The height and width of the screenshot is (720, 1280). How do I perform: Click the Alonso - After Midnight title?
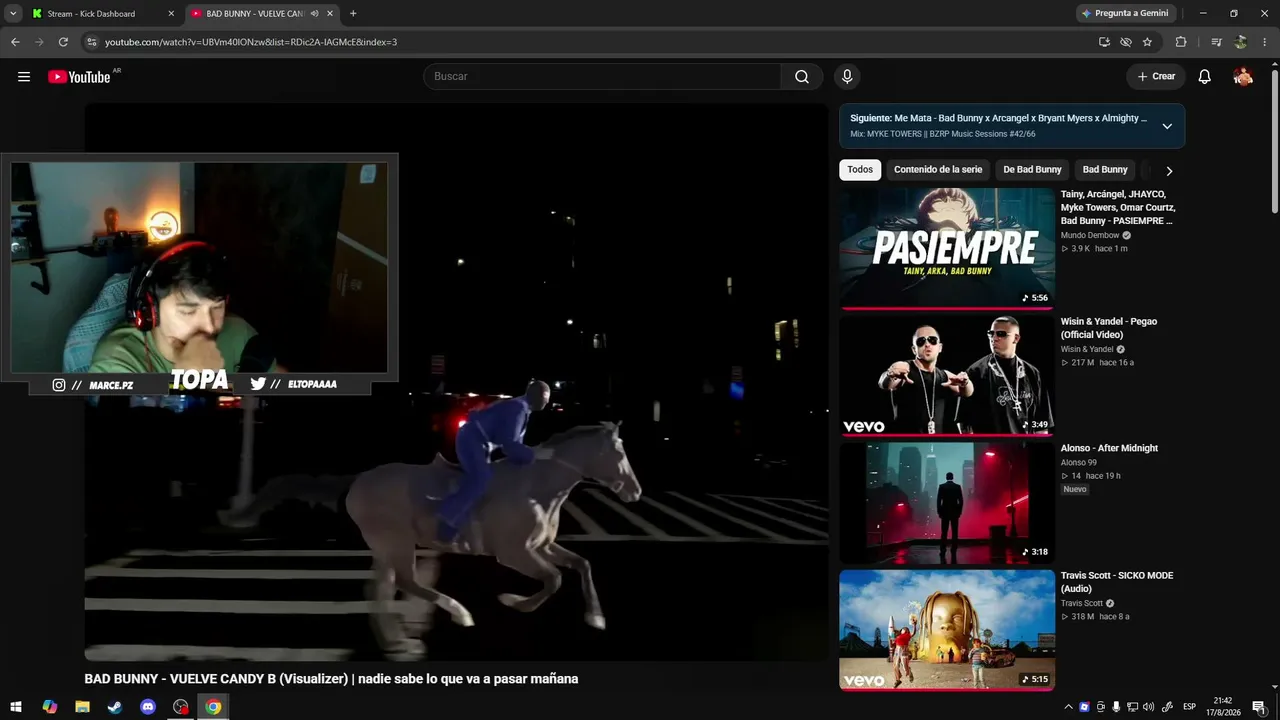pos(1110,448)
